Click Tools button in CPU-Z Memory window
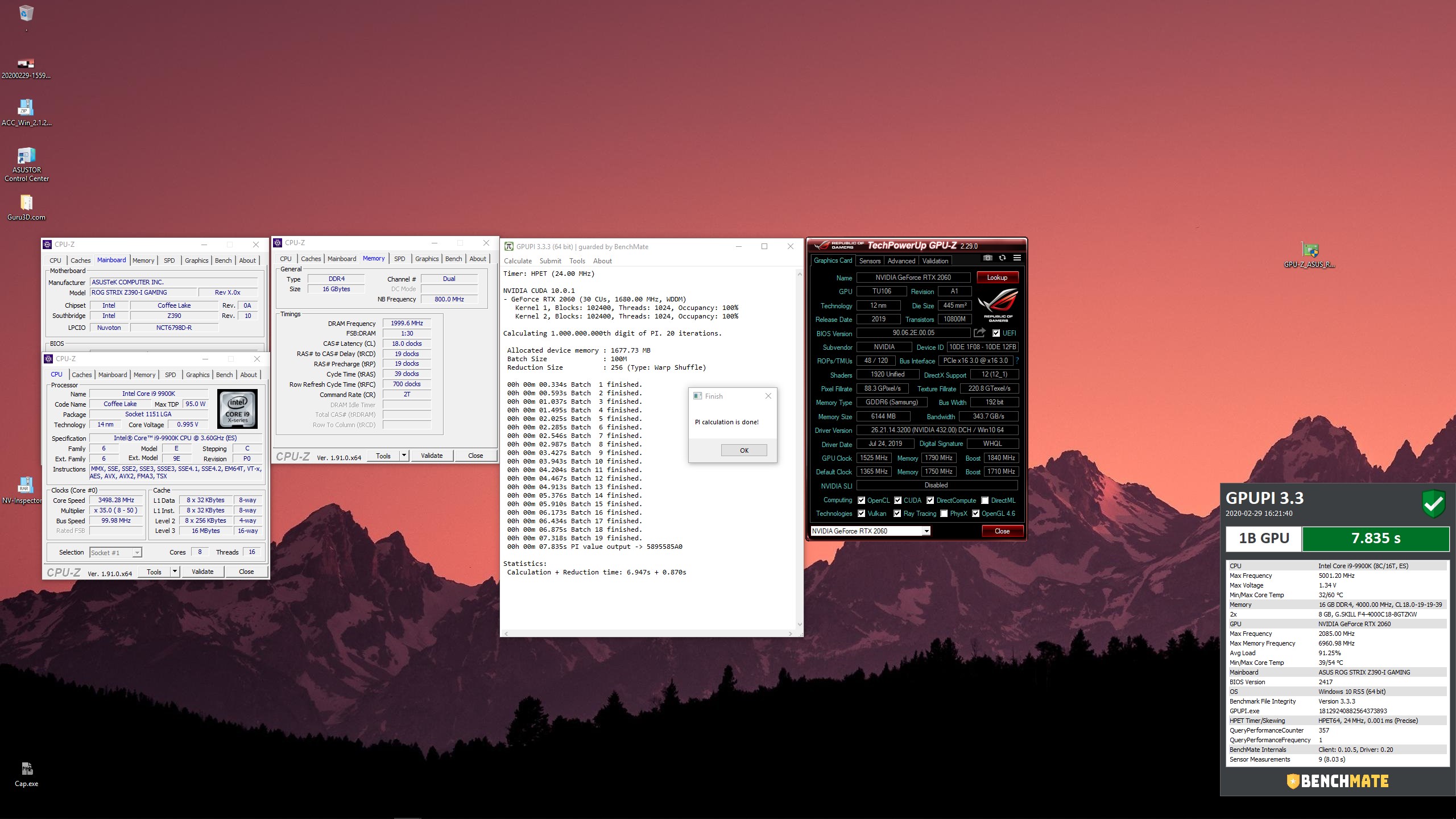This screenshot has width=1456, height=819. pos(383,456)
